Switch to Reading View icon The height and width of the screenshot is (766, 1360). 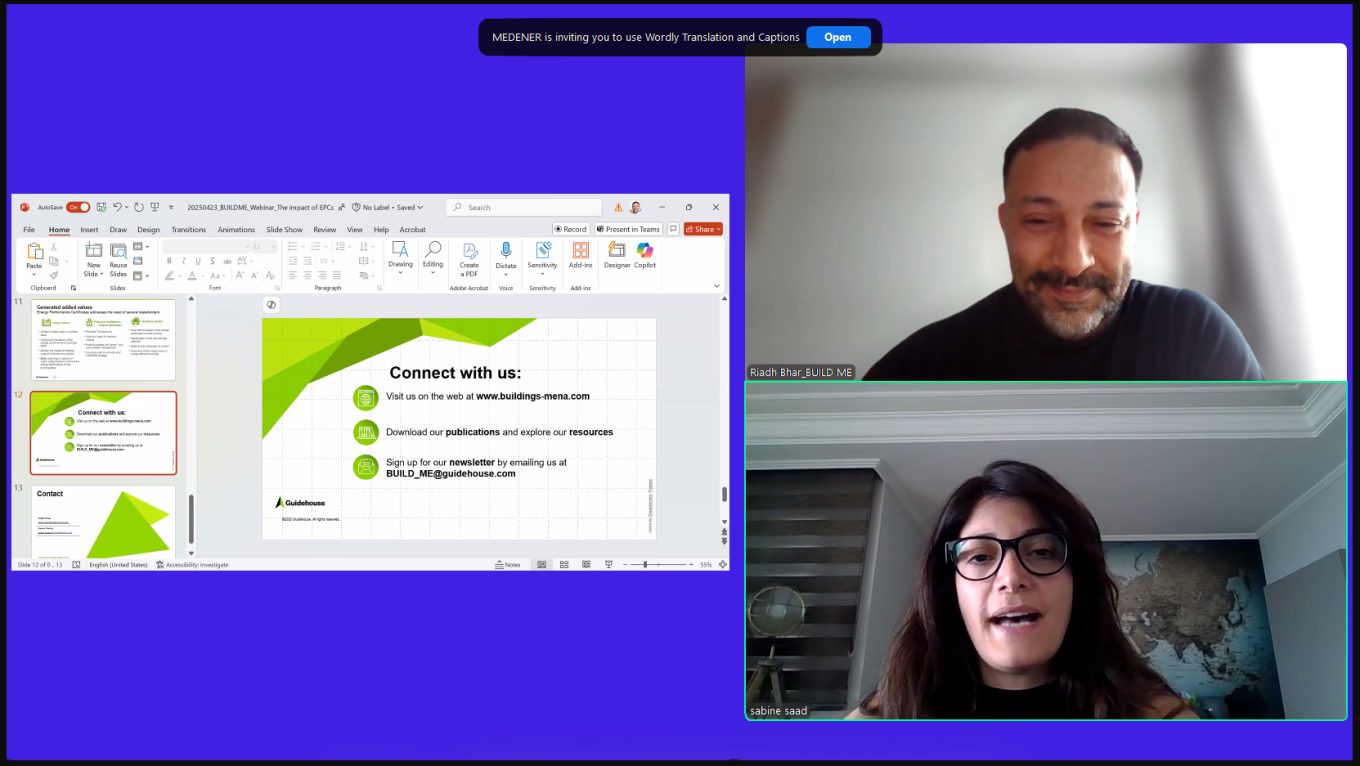pyautogui.click(x=586, y=565)
